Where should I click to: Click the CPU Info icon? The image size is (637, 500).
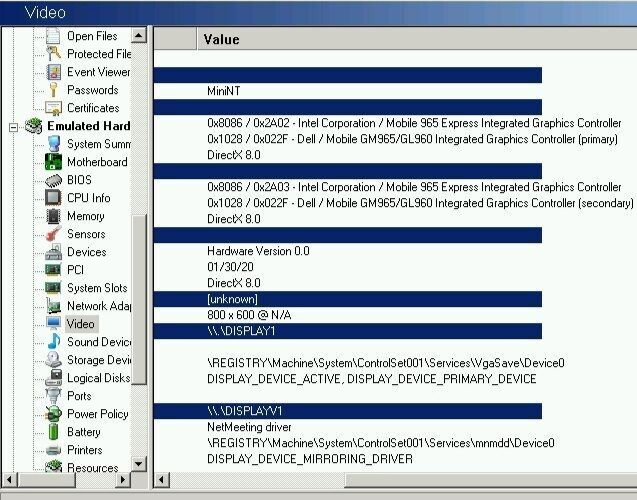[x=53, y=198]
